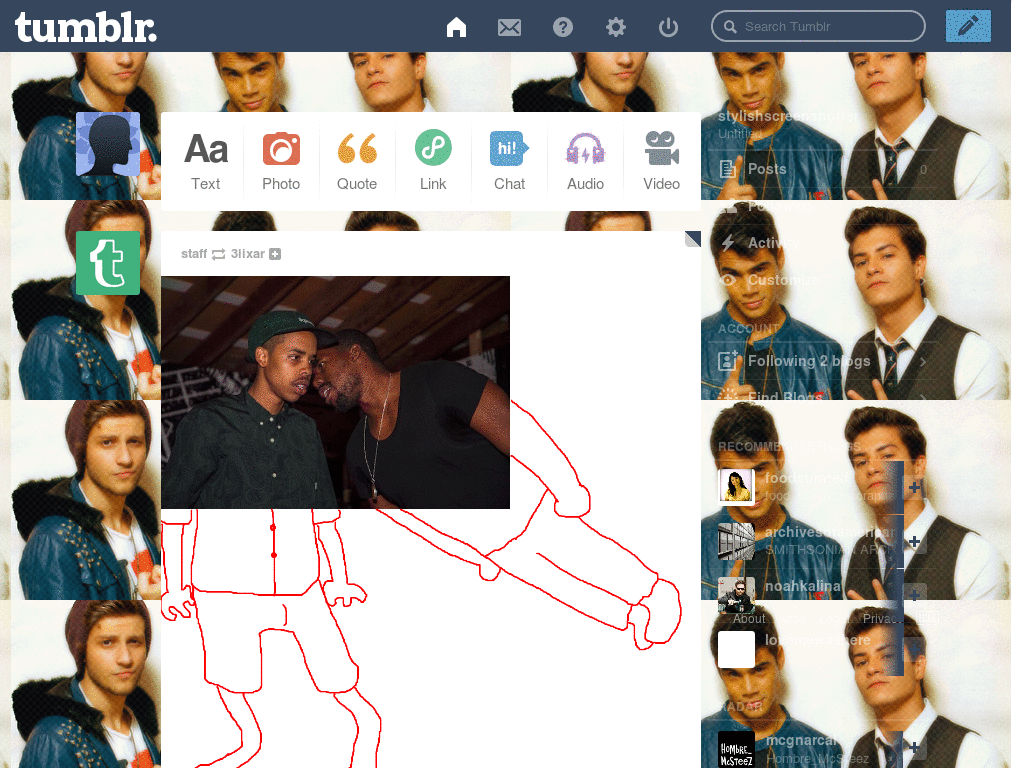Open the stylishscreenshotter blog title

[788, 116]
